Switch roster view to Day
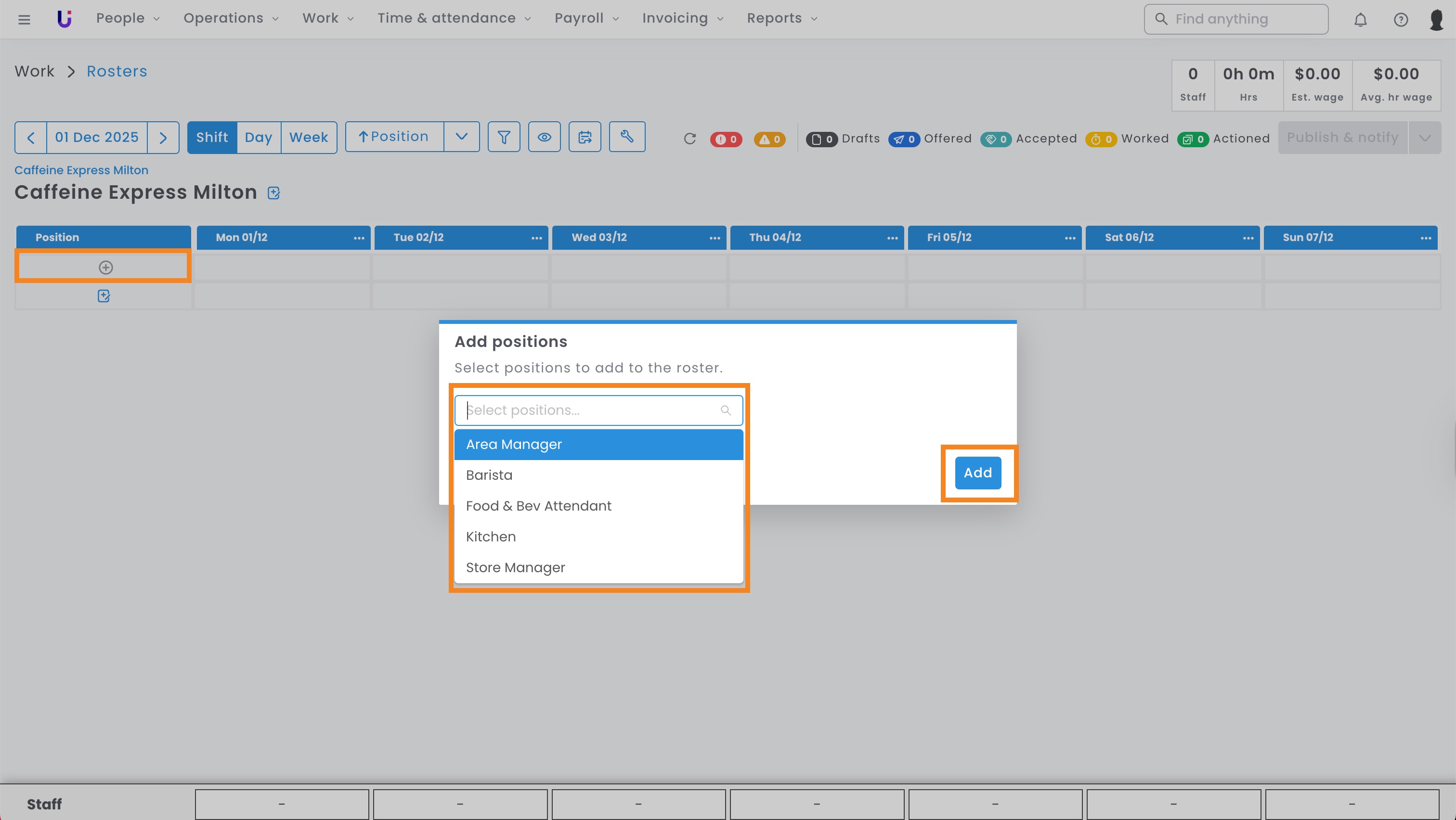The image size is (1456, 820). coord(258,137)
